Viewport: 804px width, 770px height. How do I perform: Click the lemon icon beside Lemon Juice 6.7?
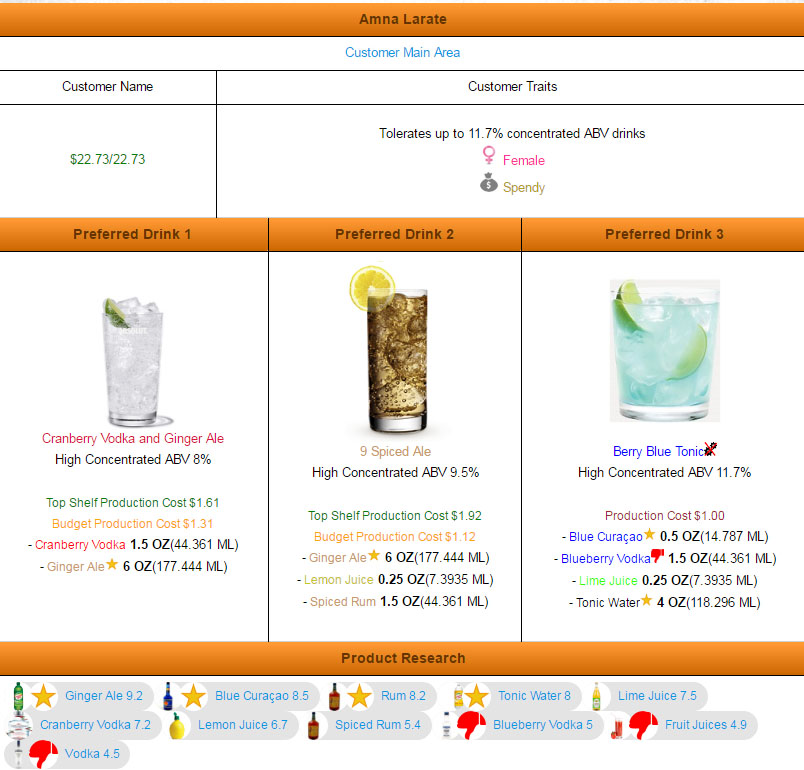point(178,725)
